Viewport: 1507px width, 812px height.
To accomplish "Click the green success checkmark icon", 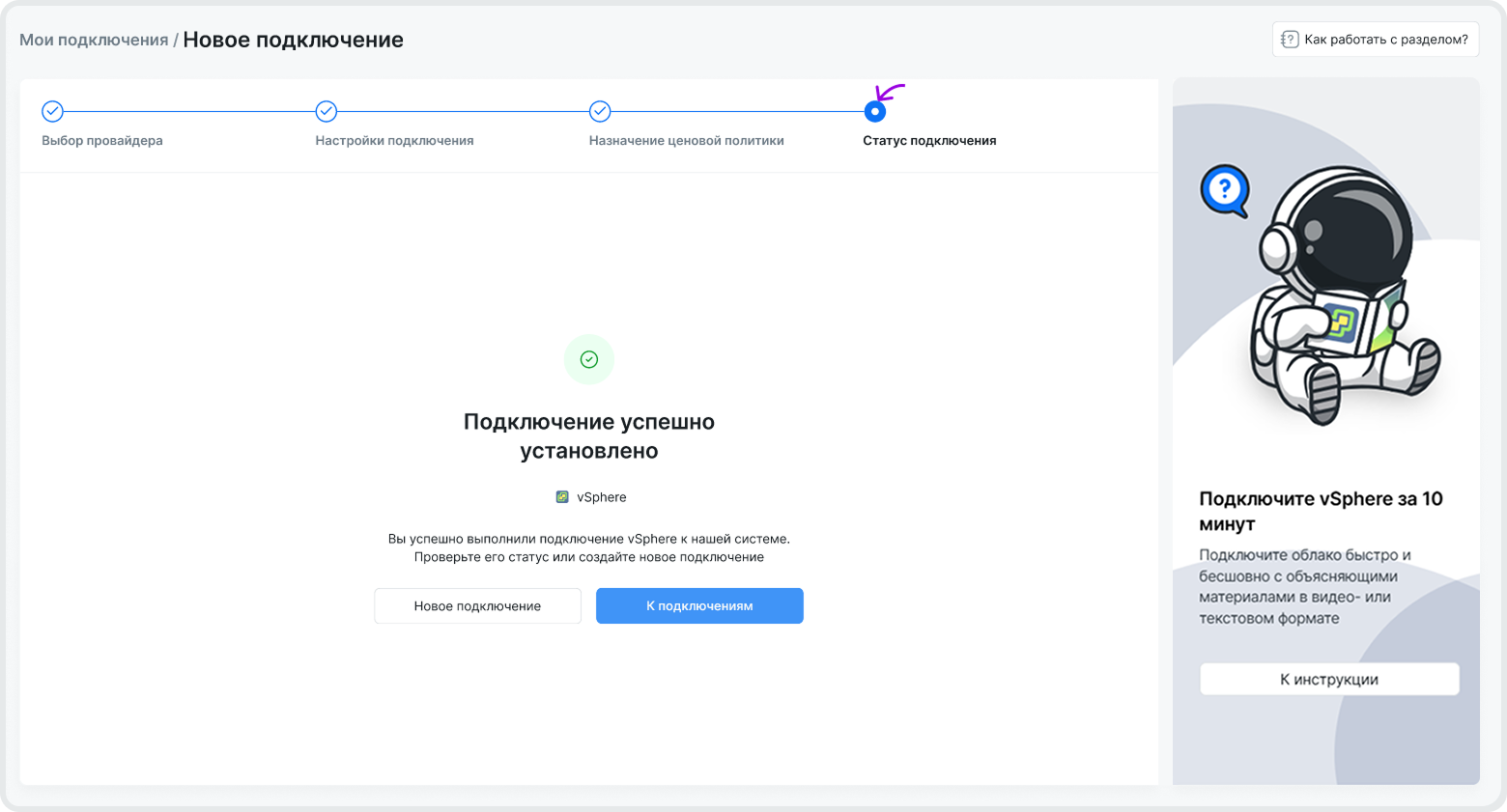I will (589, 359).
